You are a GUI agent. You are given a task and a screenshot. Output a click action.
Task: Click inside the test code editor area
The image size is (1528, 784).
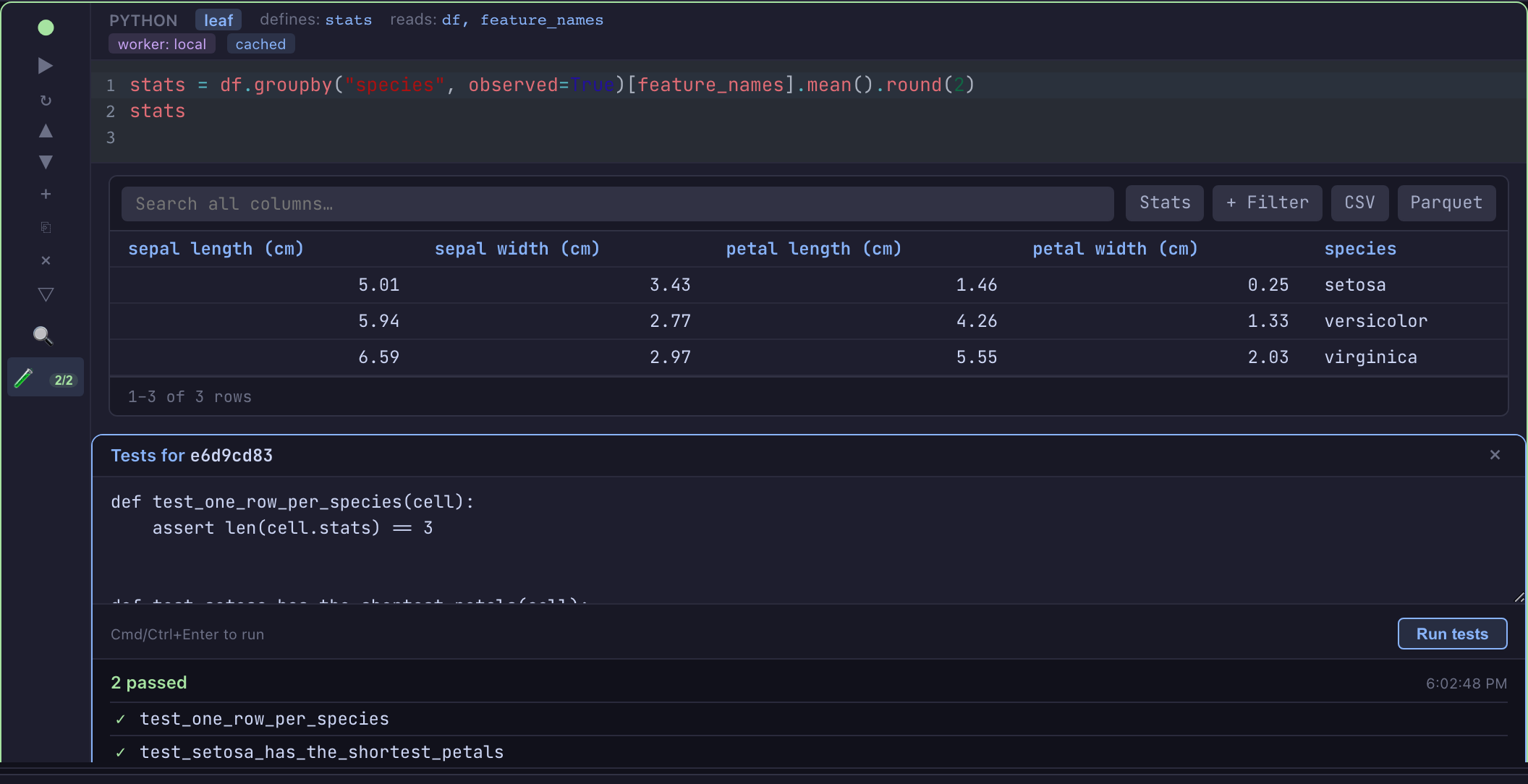pos(809,540)
